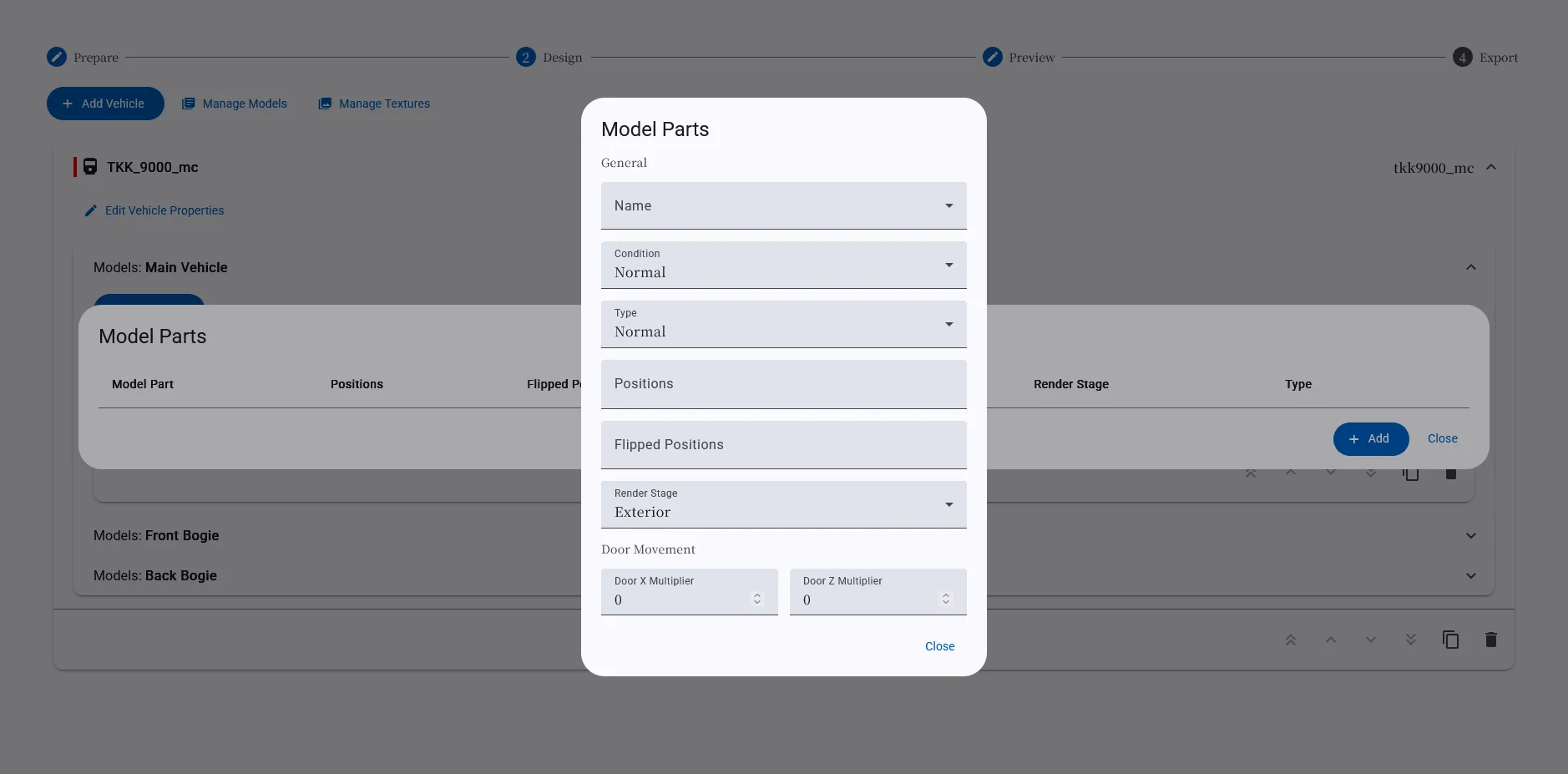This screenshot has height=774, width=1568.
Task: Open Manage Models
Action: (x=235, y=104)
